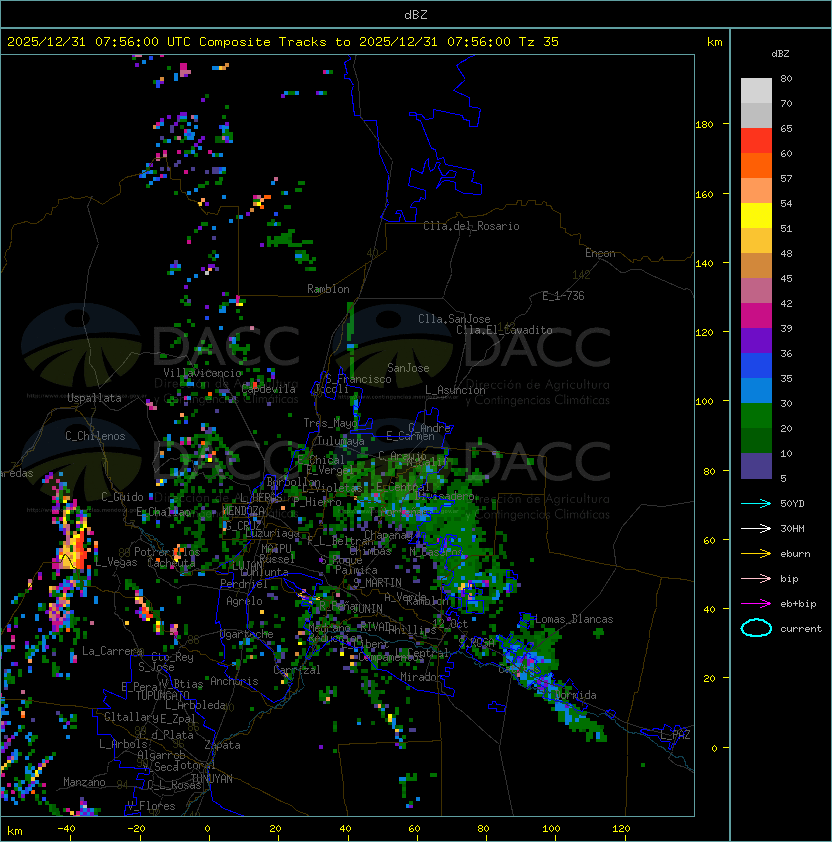This screenshot has width=832, height=842.
Task: Click the 'Potrerillos' map label
Action: click(167, 552)
